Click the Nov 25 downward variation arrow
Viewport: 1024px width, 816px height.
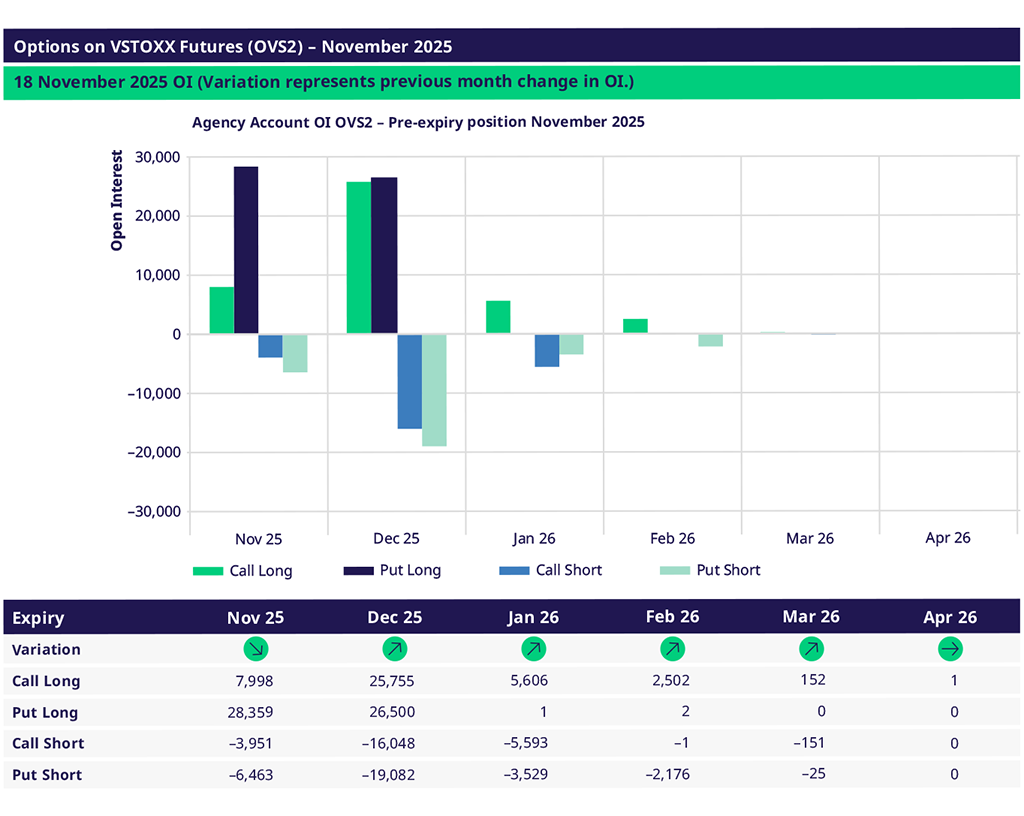[x=256, y=650]
